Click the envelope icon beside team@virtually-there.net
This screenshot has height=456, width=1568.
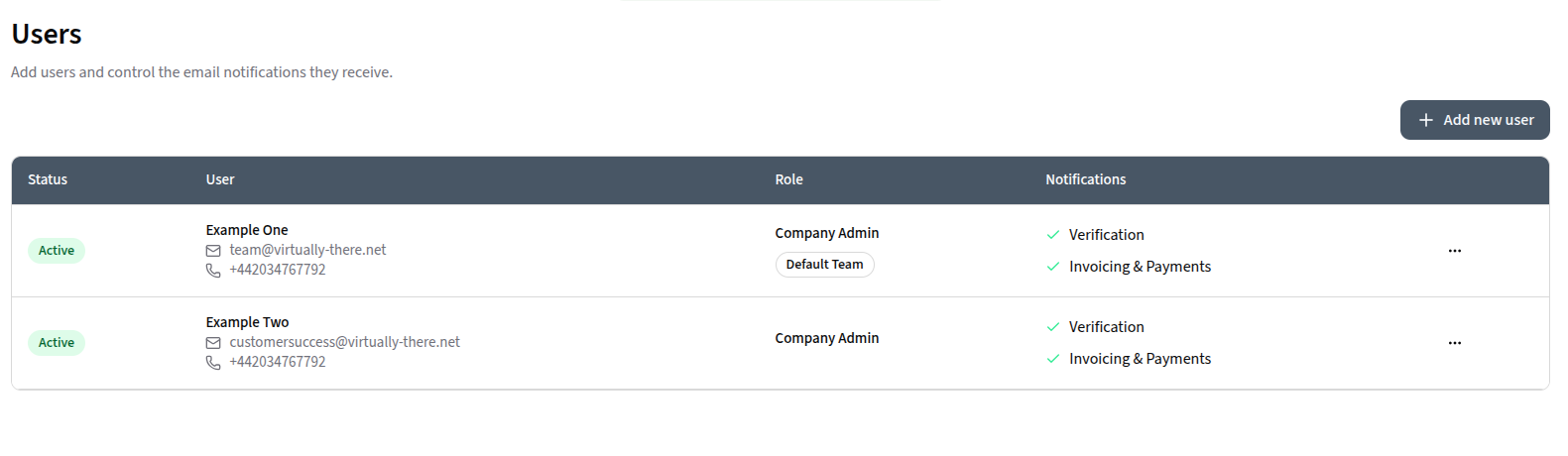coord(213,251)
